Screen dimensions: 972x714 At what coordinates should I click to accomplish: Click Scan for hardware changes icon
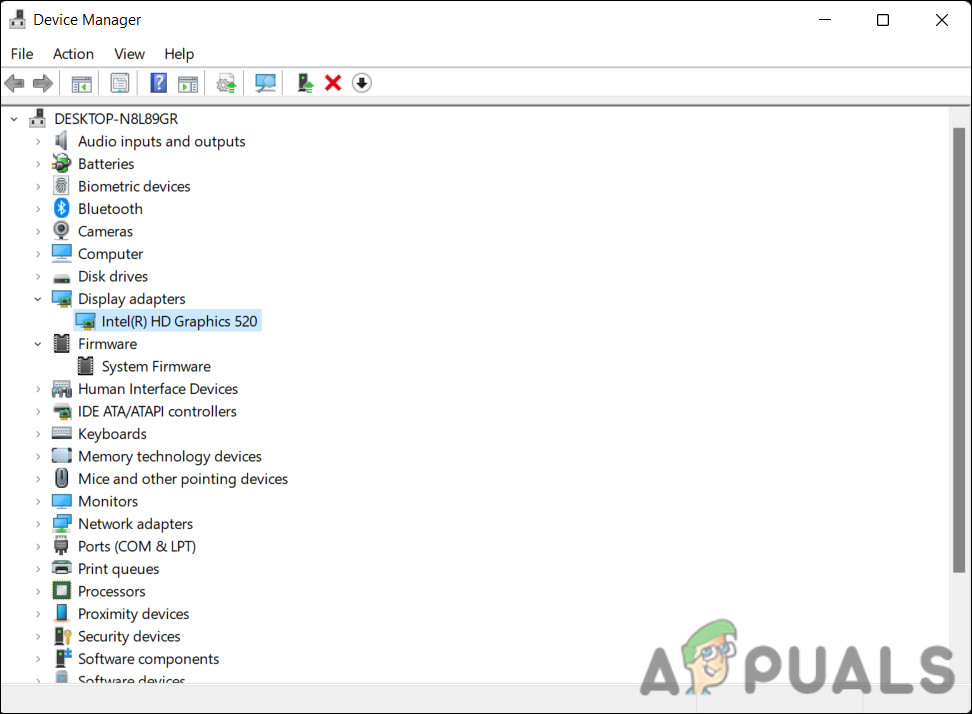tap(265, 83)
